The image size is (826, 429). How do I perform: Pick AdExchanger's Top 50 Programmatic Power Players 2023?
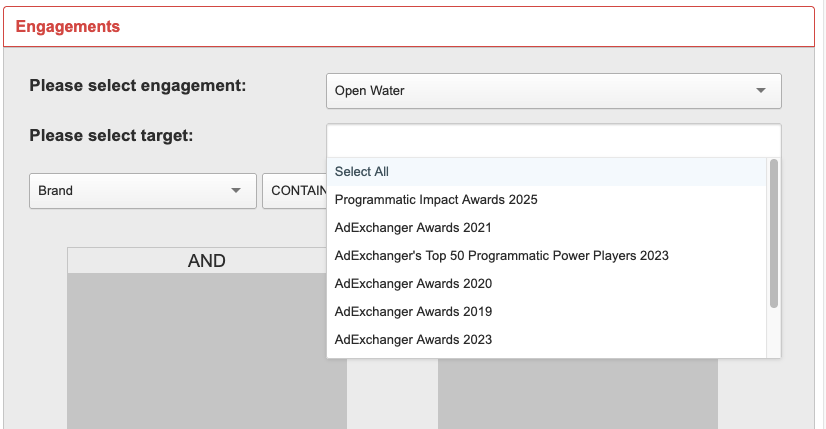(x=547, y=256)
